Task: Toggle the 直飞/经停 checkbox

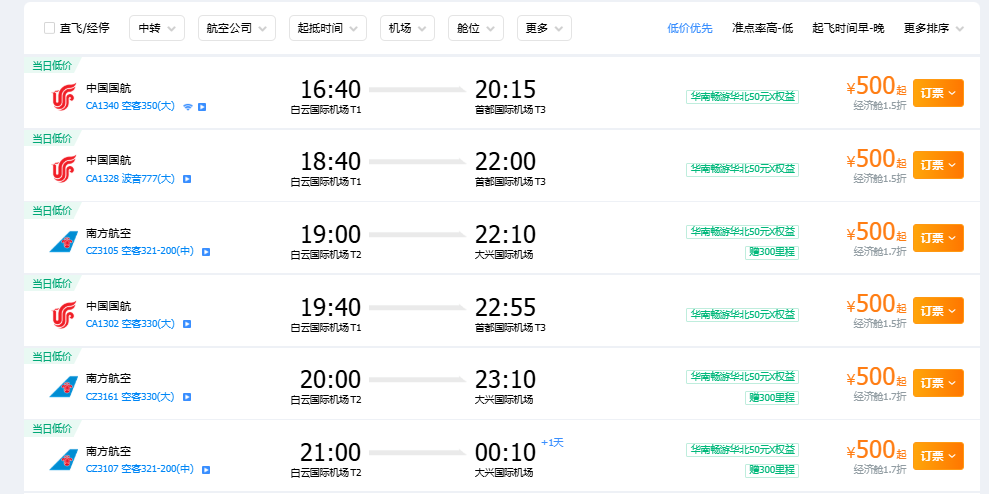Action: coord(49,28)
